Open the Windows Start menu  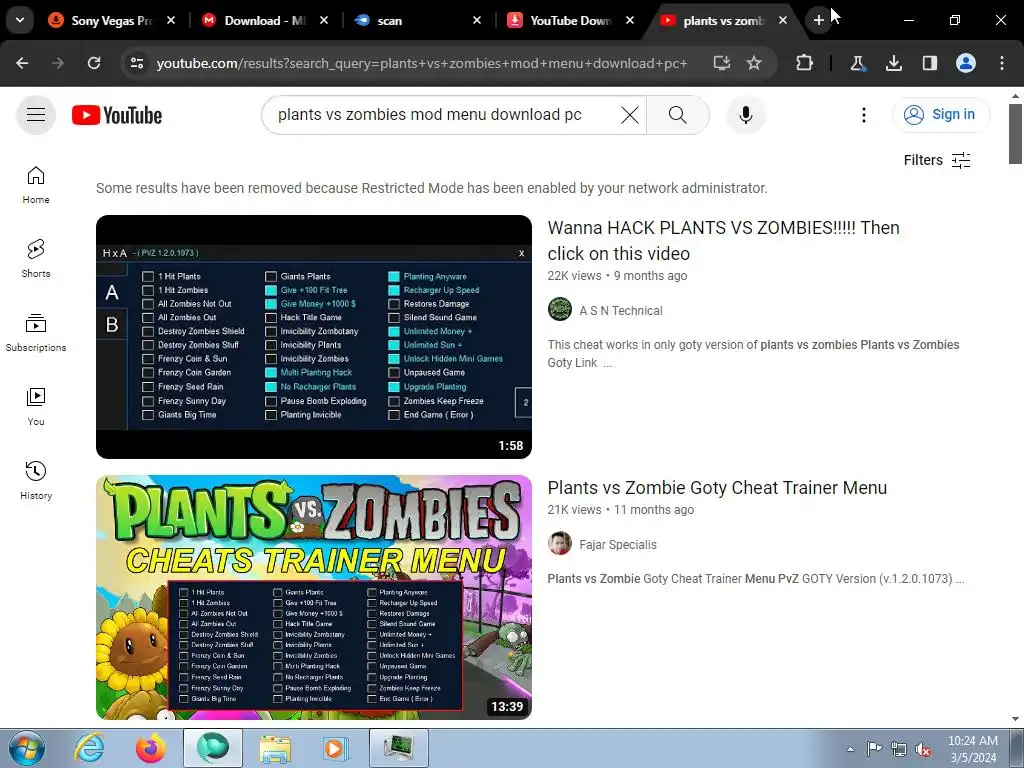point(26,748)
